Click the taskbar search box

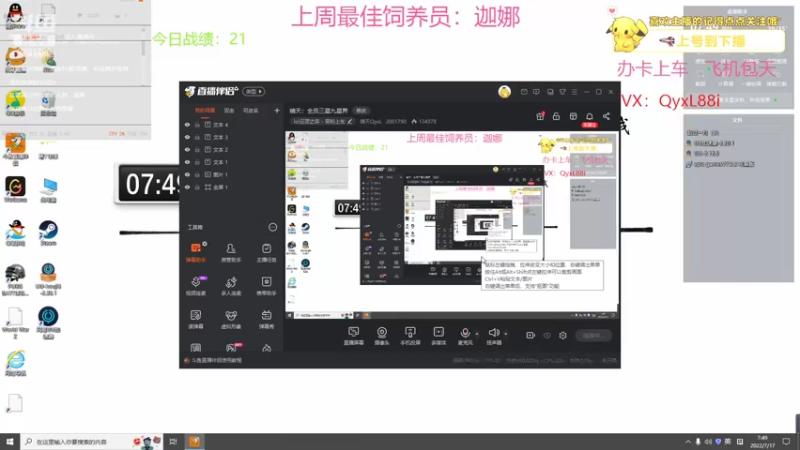point(92,441)
